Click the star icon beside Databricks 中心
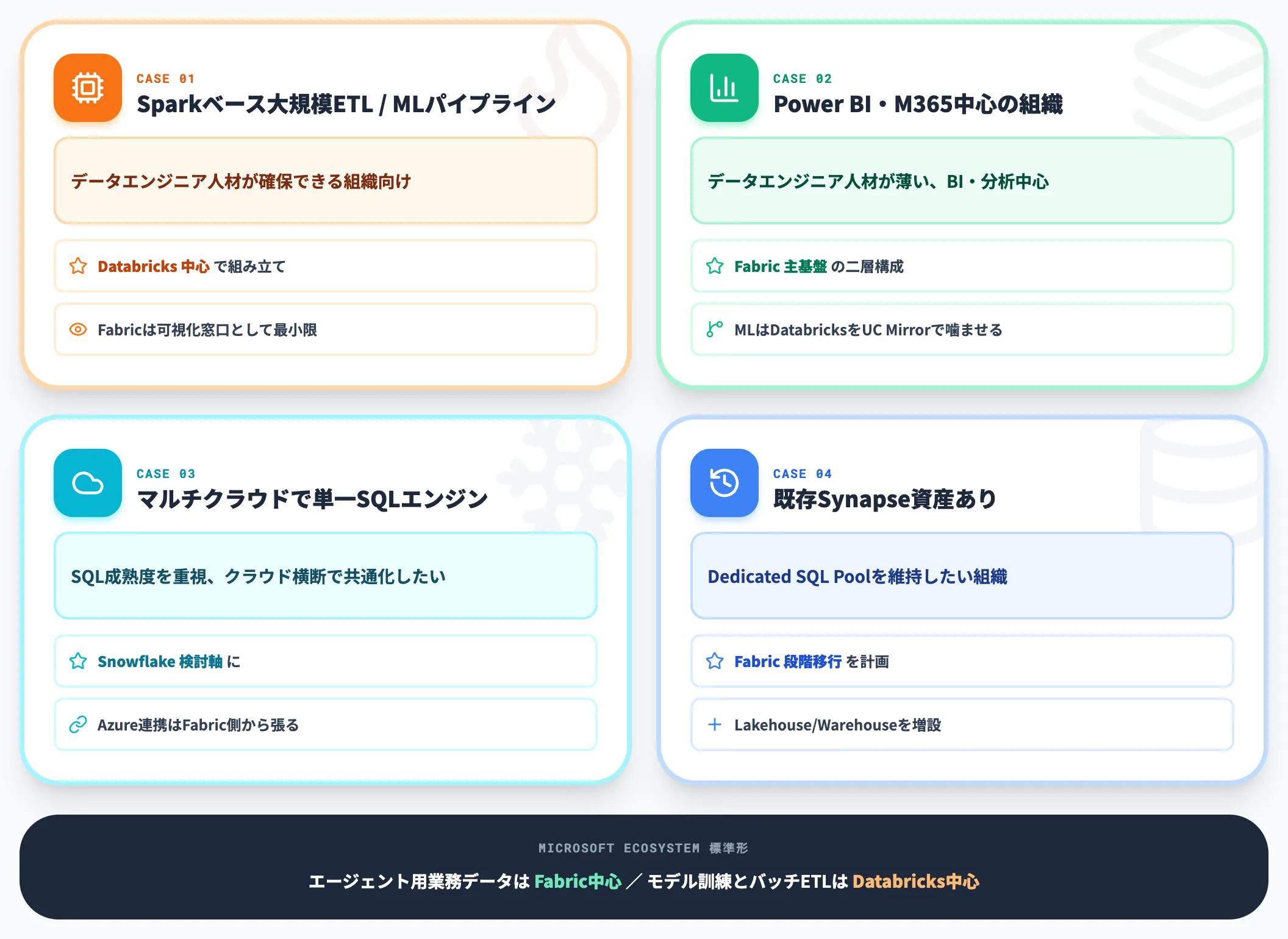1288x939 pixels. pos(78,266)
